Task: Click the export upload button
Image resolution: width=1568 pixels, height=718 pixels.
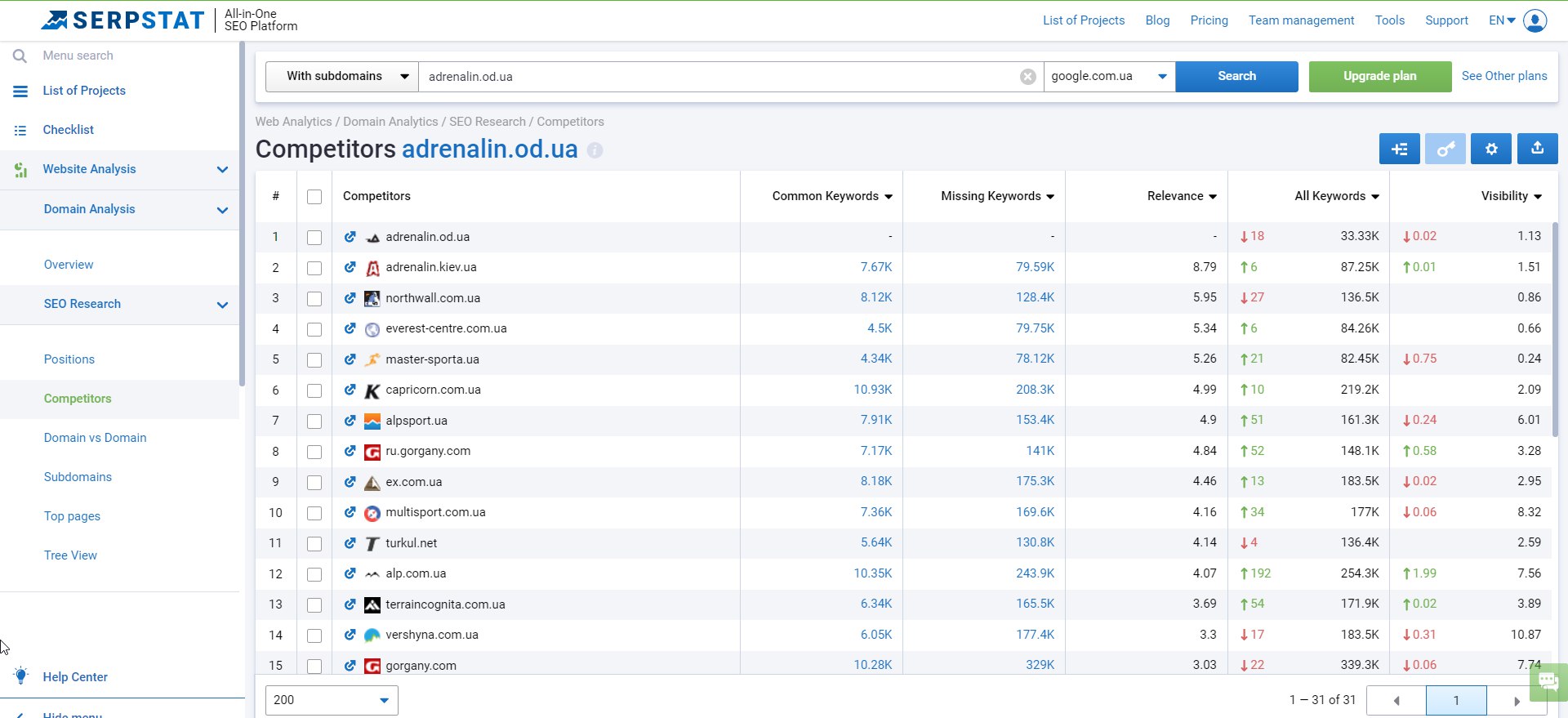Action: point(1538,149)
